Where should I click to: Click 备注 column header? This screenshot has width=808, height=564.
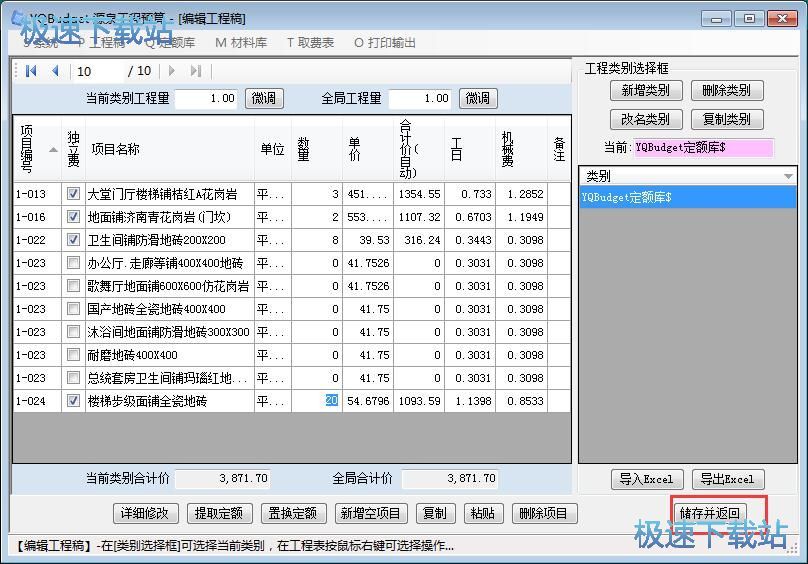(559, 149)
